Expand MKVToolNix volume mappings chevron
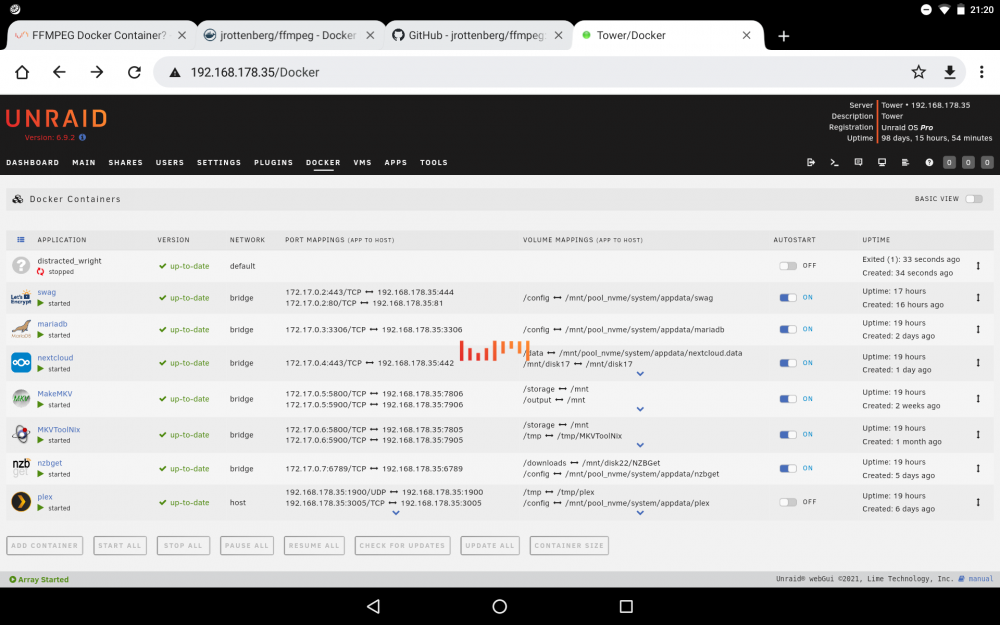Screen dimensions: 1000x625 [640, 445]
